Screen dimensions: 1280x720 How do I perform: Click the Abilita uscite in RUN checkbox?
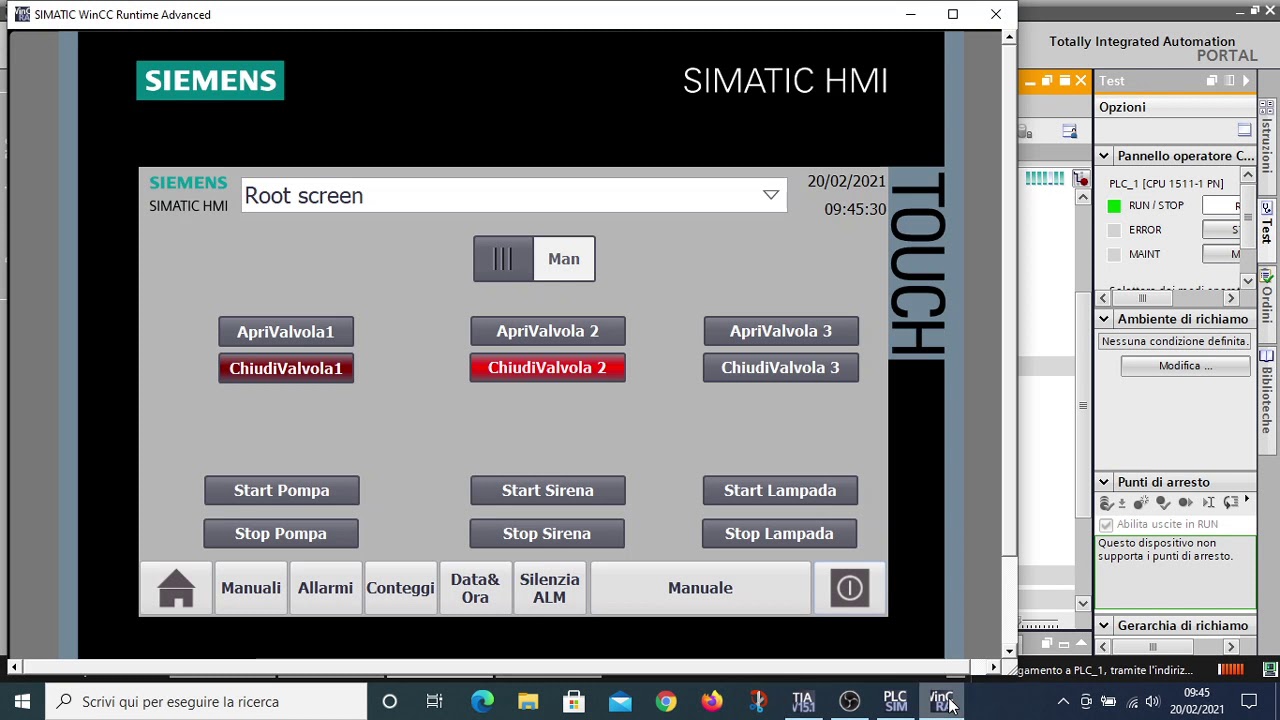coord(1106,524)
